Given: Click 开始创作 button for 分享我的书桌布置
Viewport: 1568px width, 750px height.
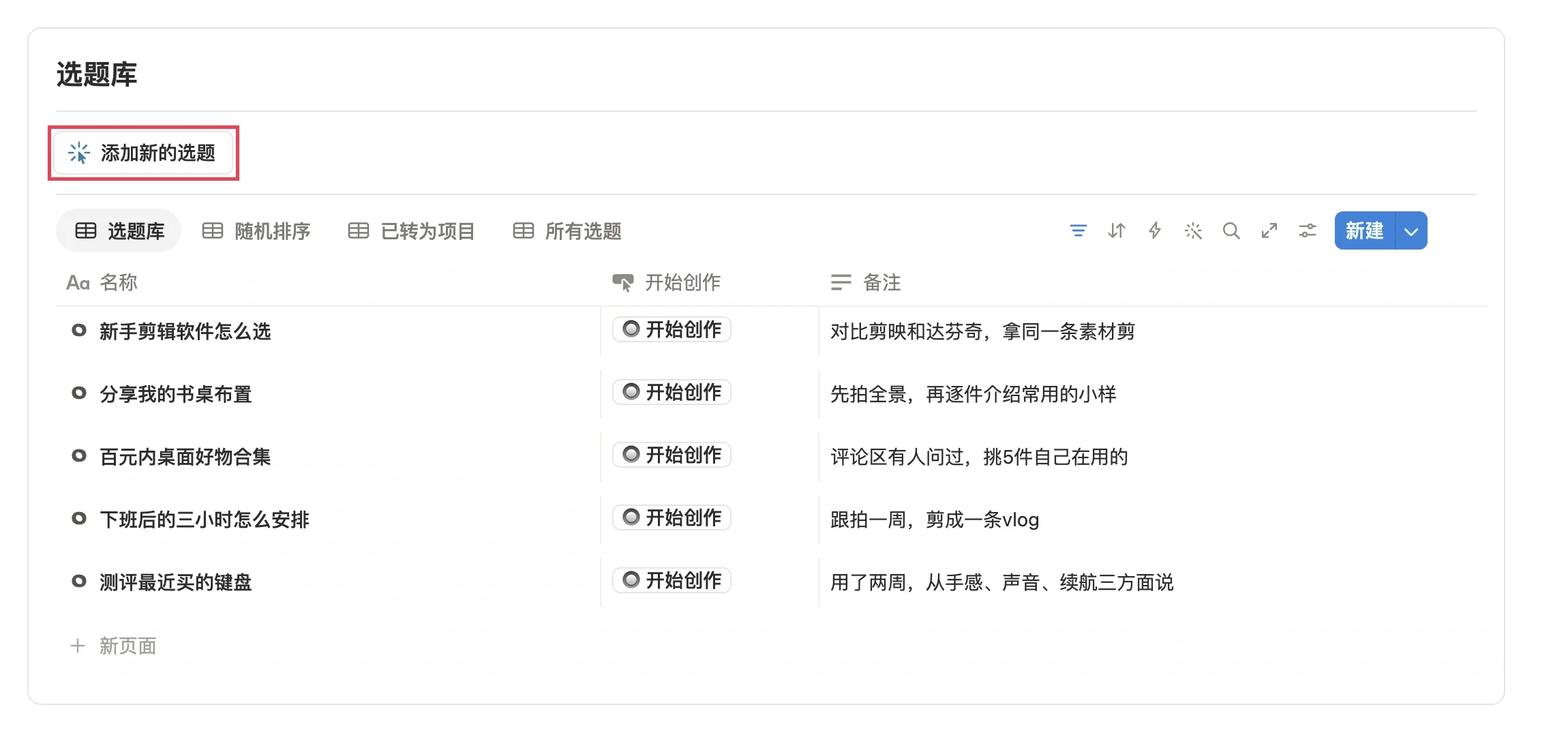Looking at the screenshot, I should pos(672,392).
